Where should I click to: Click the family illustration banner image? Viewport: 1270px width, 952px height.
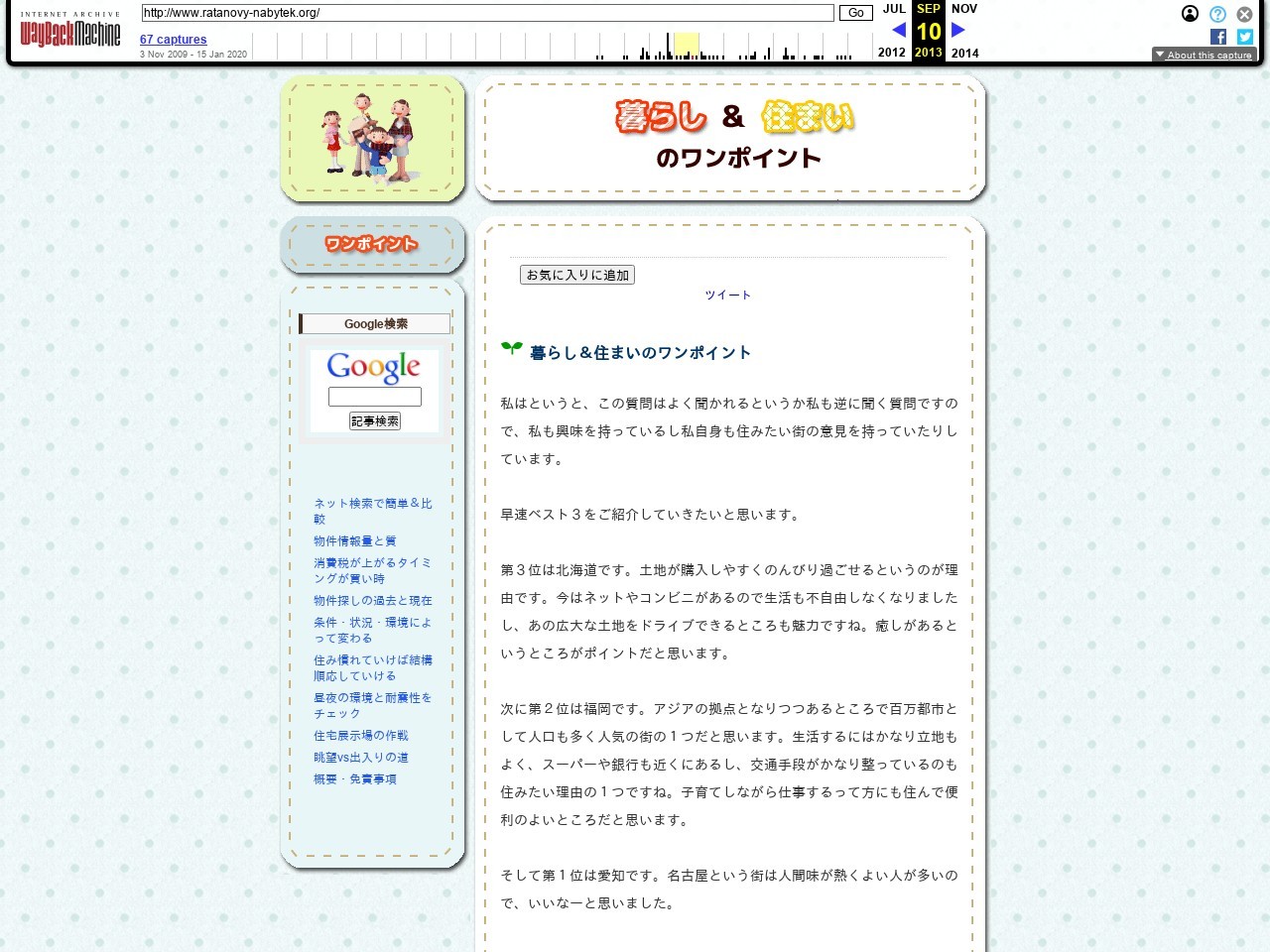click(x=373, y=139)
